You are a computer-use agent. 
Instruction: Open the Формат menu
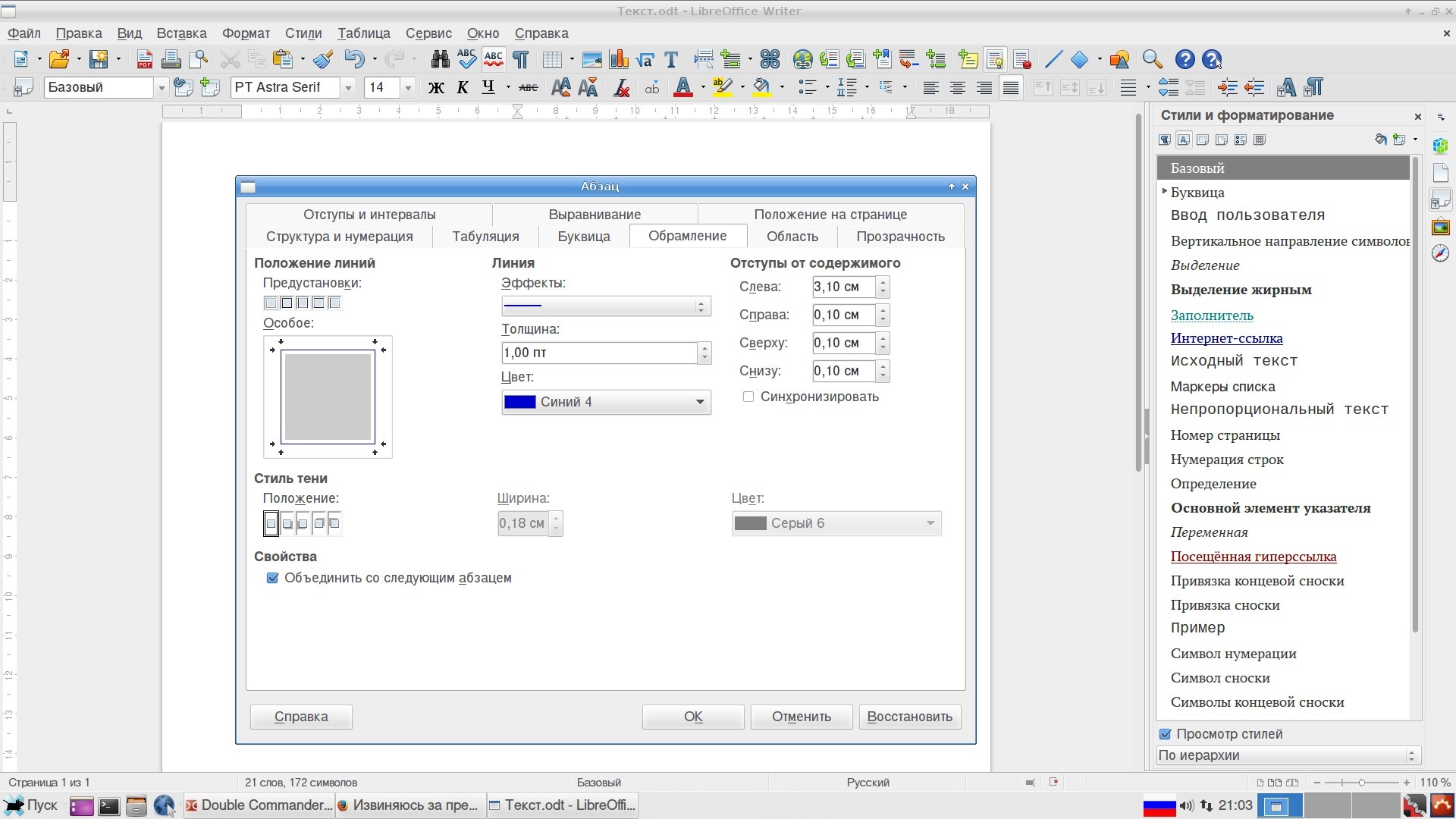point(246,33)
